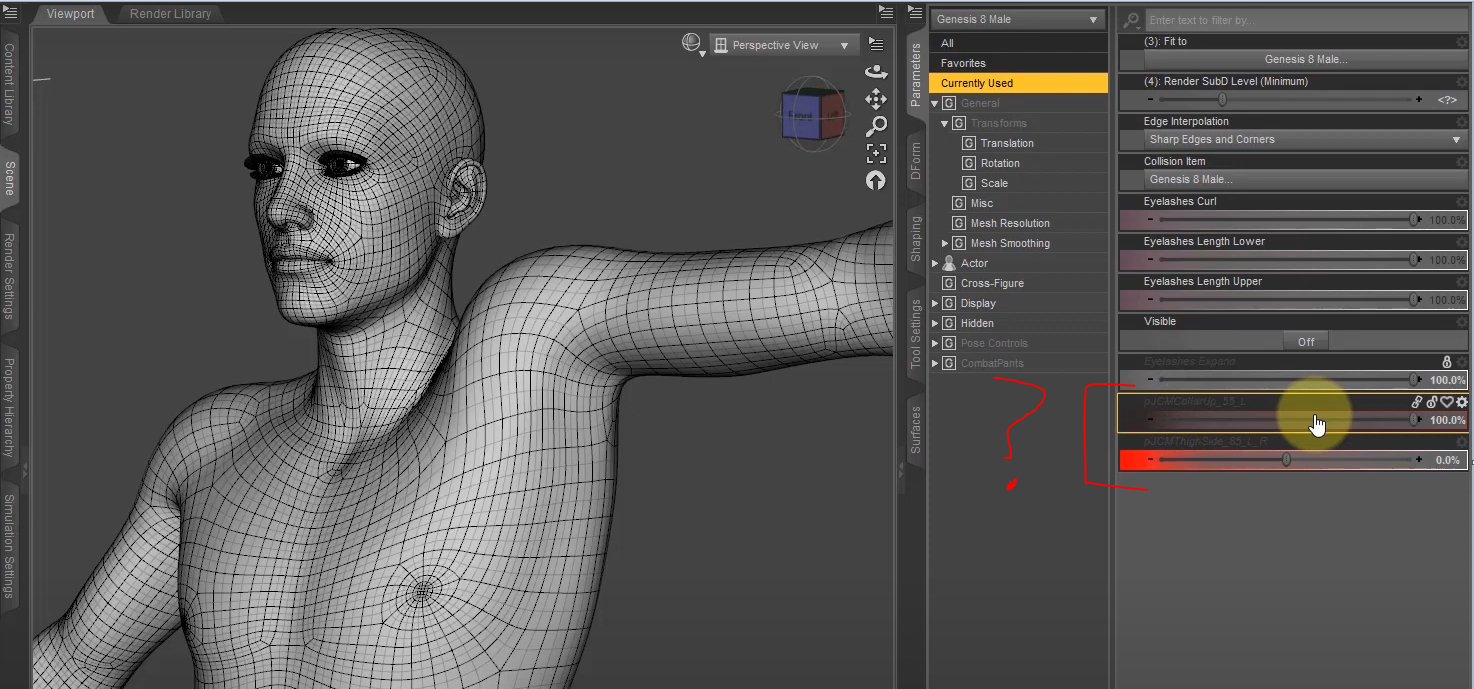The image size is (1474, 689).
Task: Toggle lock icon on Eyelashes Expand
Action: (x=1446, y=361)
